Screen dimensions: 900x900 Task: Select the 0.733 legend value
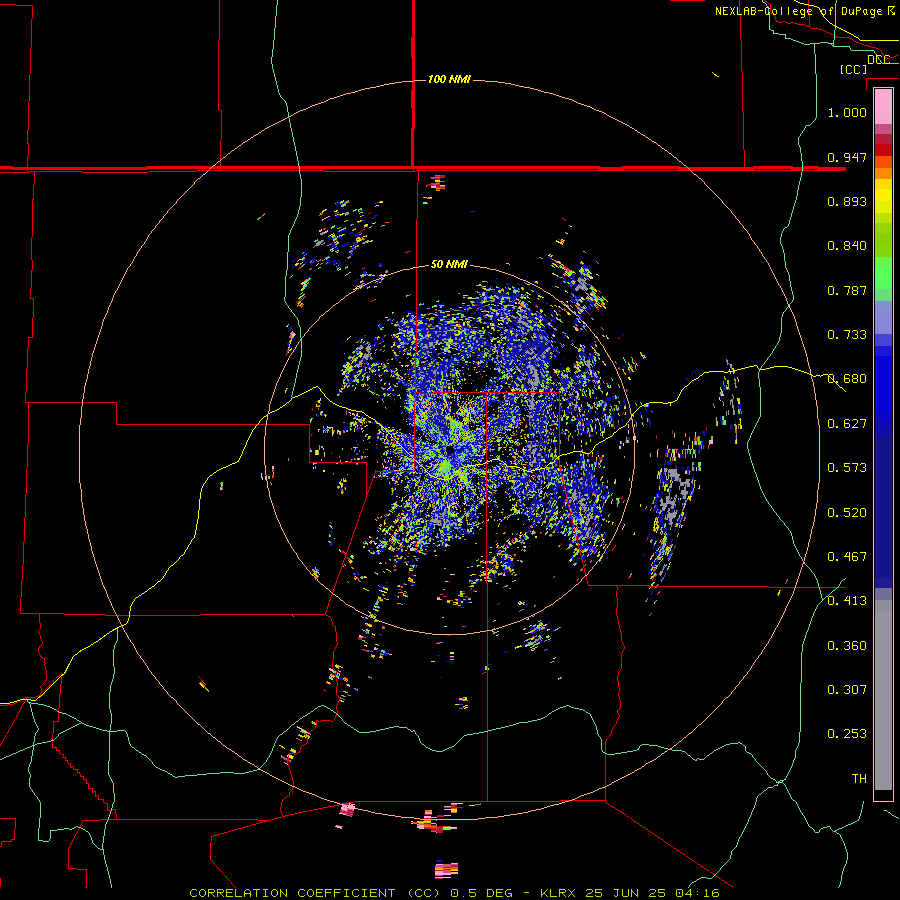pos(847,335)
